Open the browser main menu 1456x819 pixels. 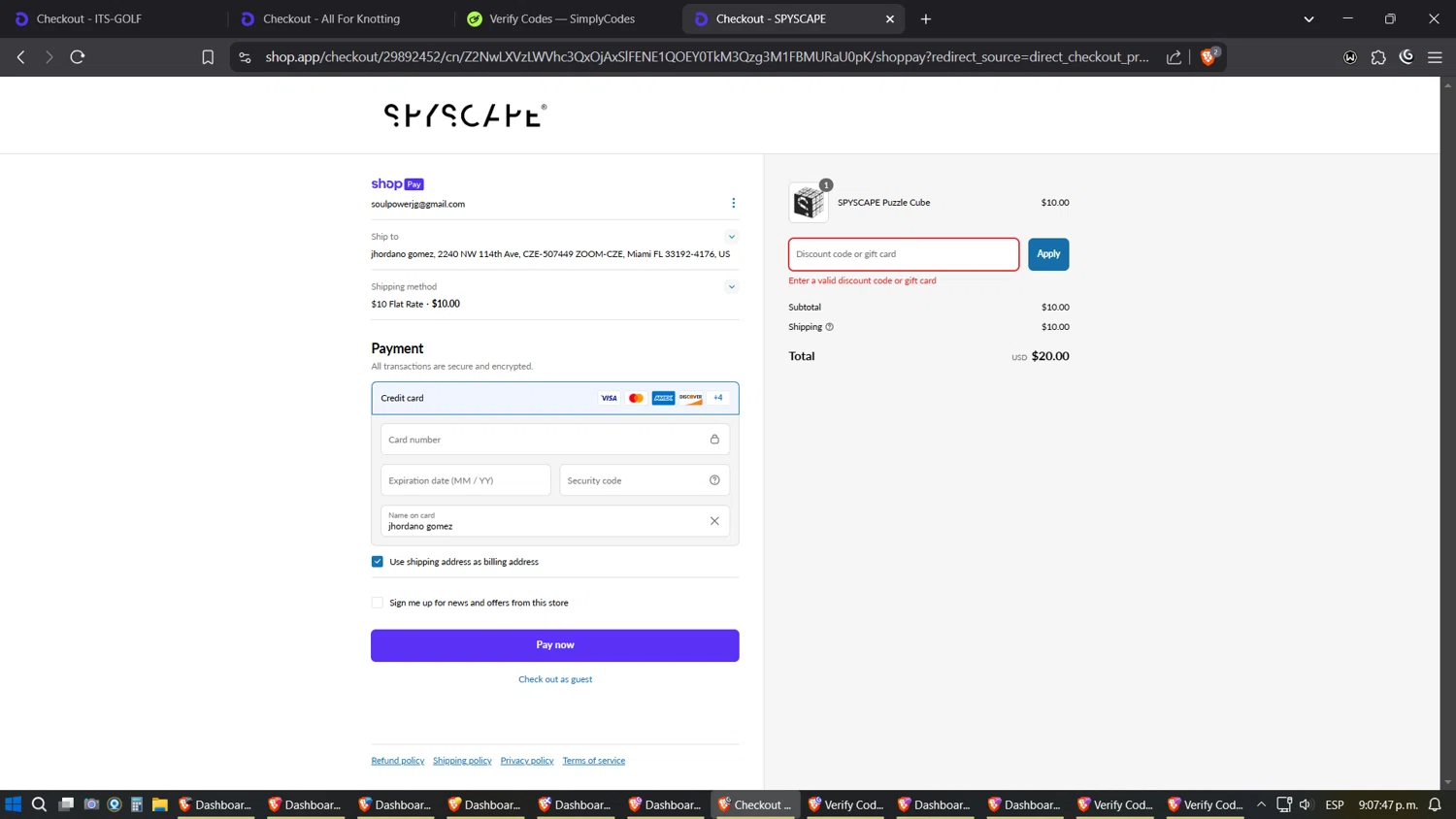point(1435,57)
